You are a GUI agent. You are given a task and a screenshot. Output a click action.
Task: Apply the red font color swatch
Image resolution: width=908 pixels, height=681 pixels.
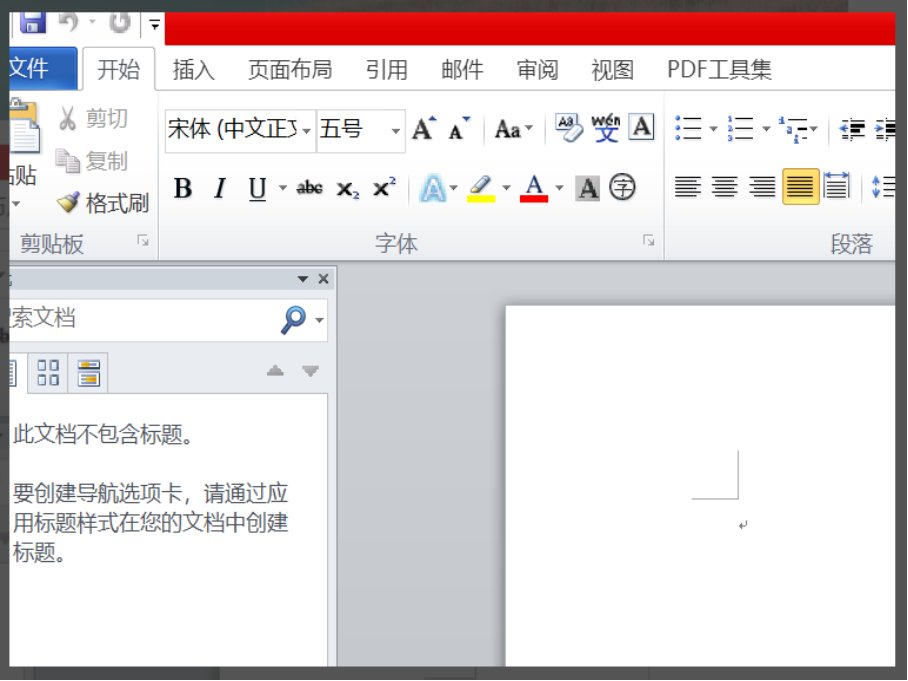pyautogui.click(x=533, y=188)
